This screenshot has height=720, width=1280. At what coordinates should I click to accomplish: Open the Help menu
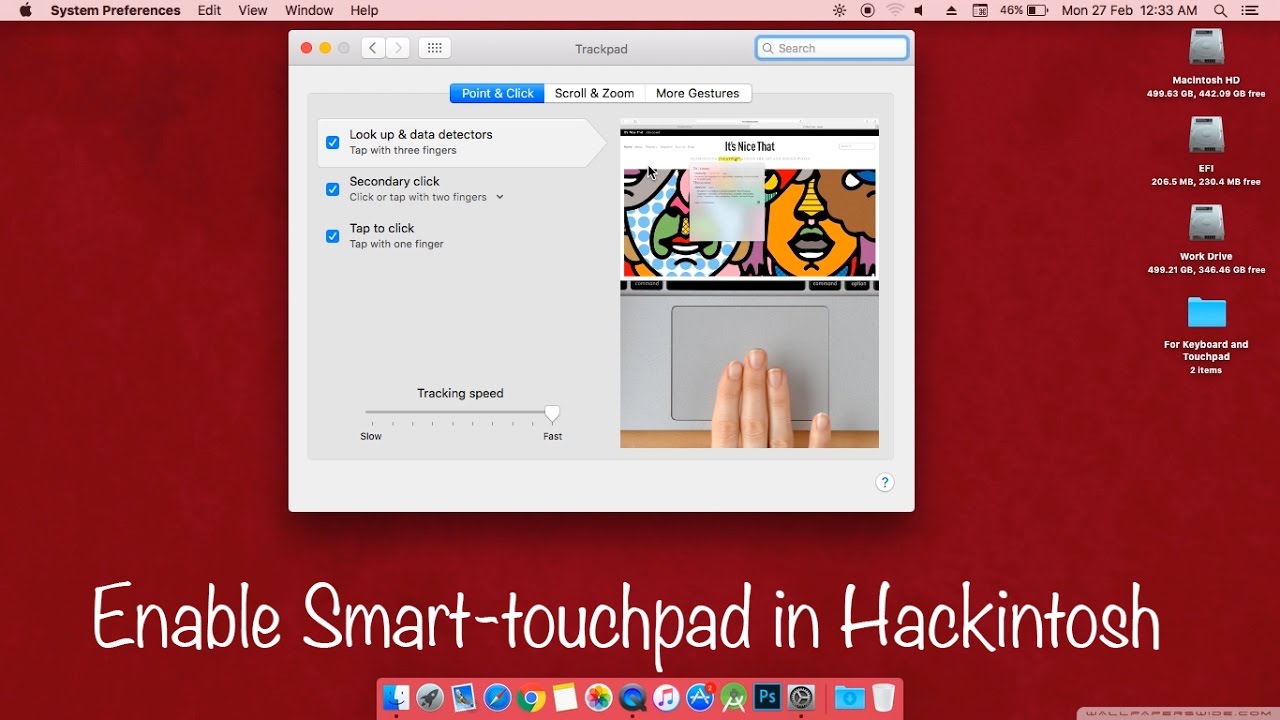pos(364,10)
